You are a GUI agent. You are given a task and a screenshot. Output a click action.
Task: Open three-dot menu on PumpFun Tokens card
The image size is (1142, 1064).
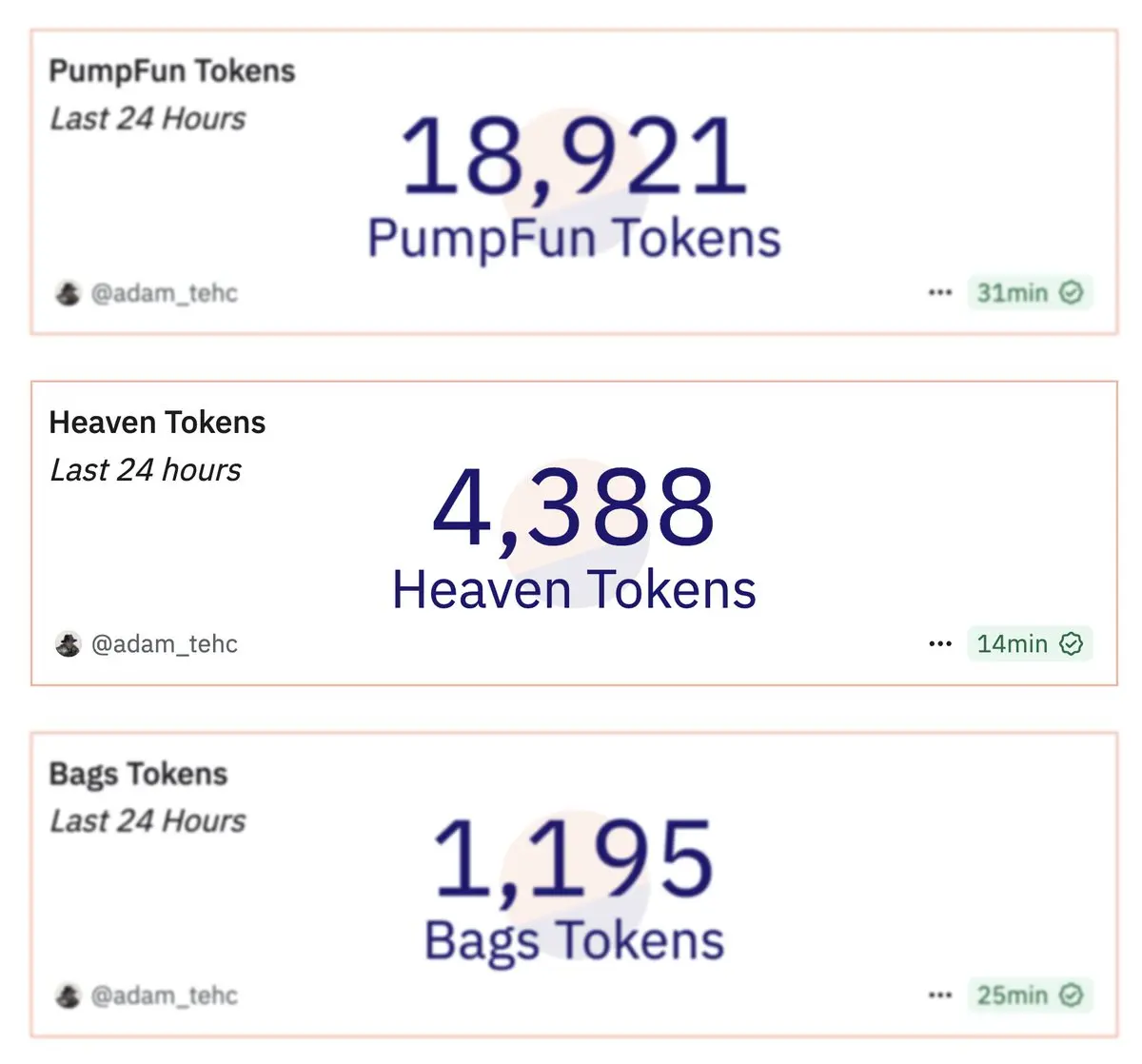939,292
